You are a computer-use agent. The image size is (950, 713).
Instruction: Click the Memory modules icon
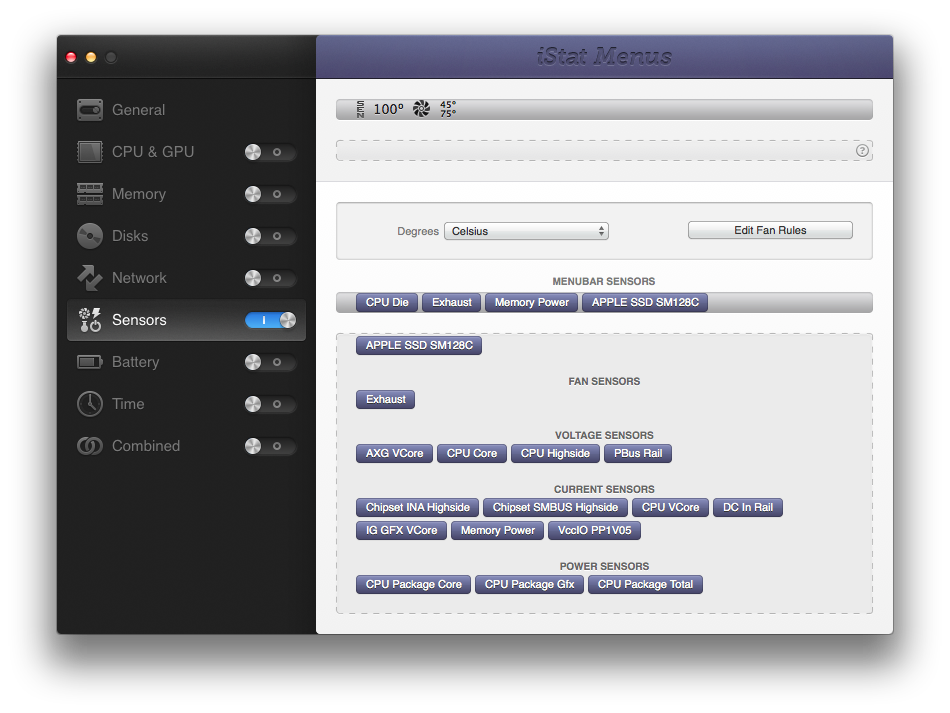[90, 194]
